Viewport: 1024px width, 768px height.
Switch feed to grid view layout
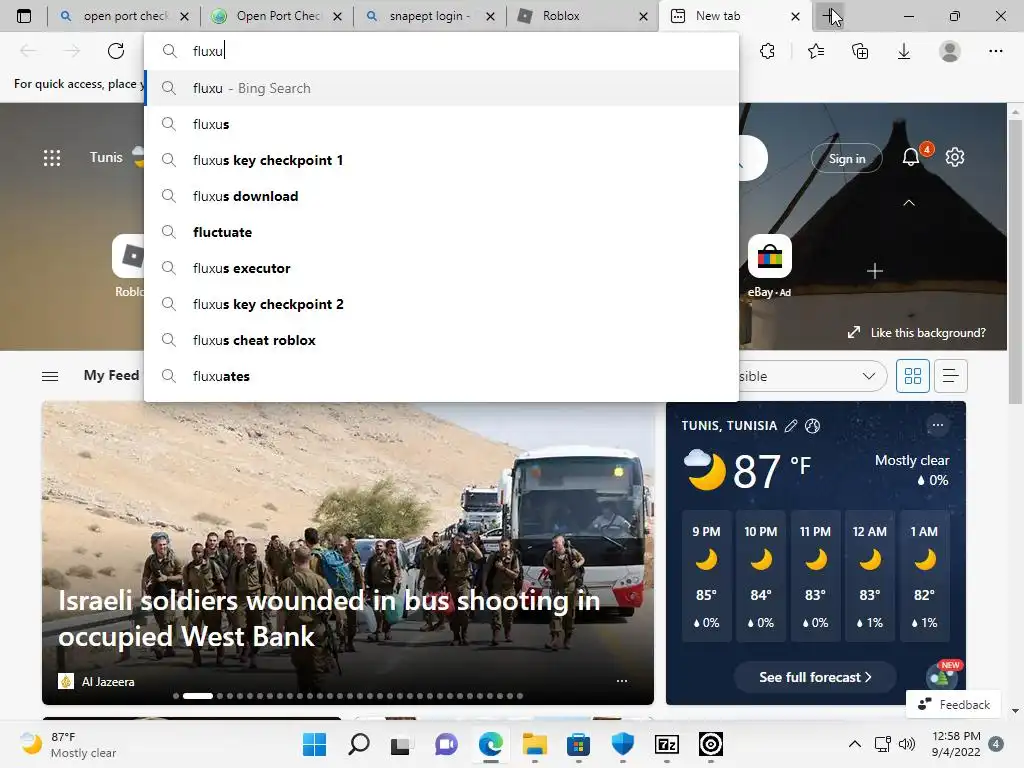click(912, 376)
